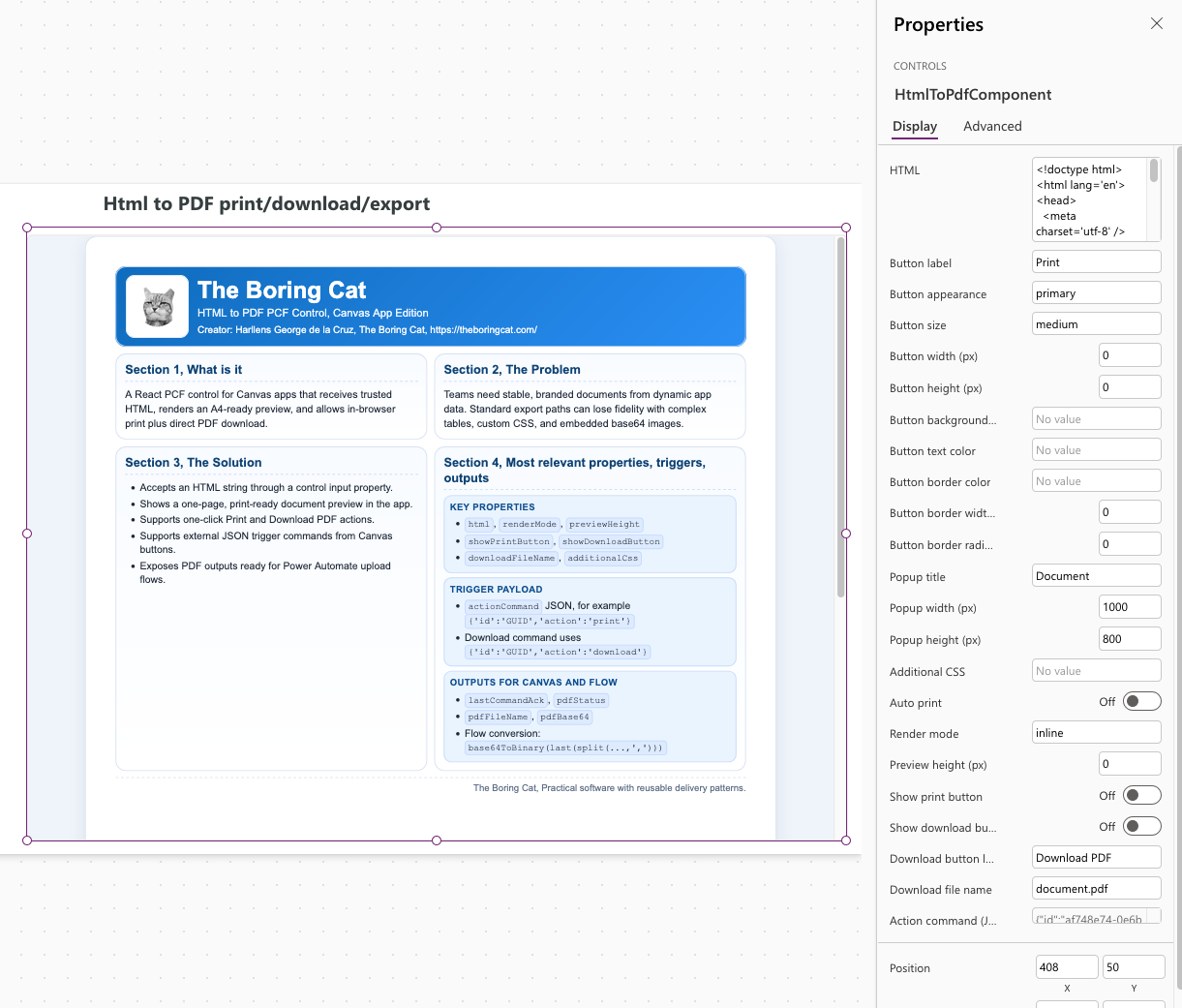
Task: Click the 'pdfStatus' code tag
Action: coord(581,701)
